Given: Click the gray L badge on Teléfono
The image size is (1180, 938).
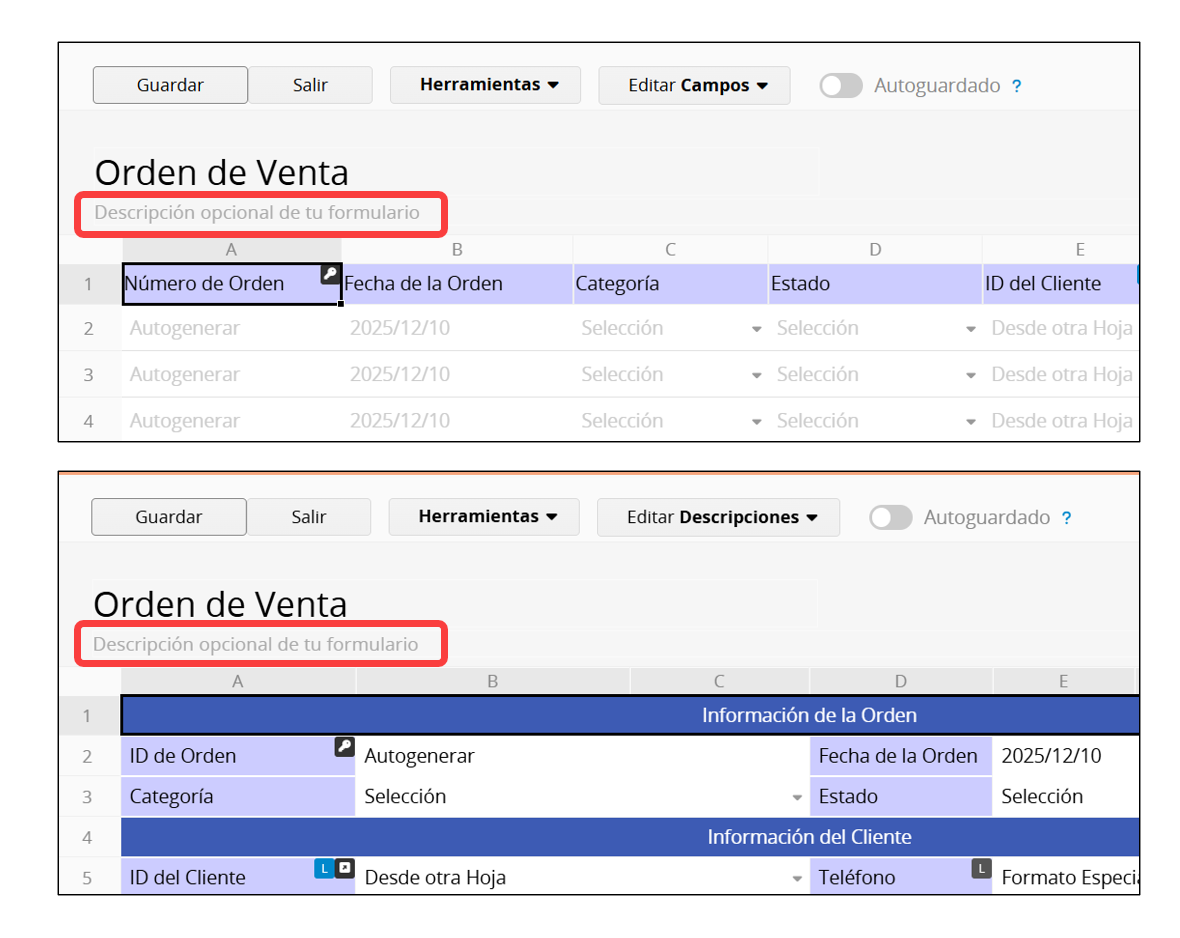Looking at the screenshot, I should click(981, 868).
